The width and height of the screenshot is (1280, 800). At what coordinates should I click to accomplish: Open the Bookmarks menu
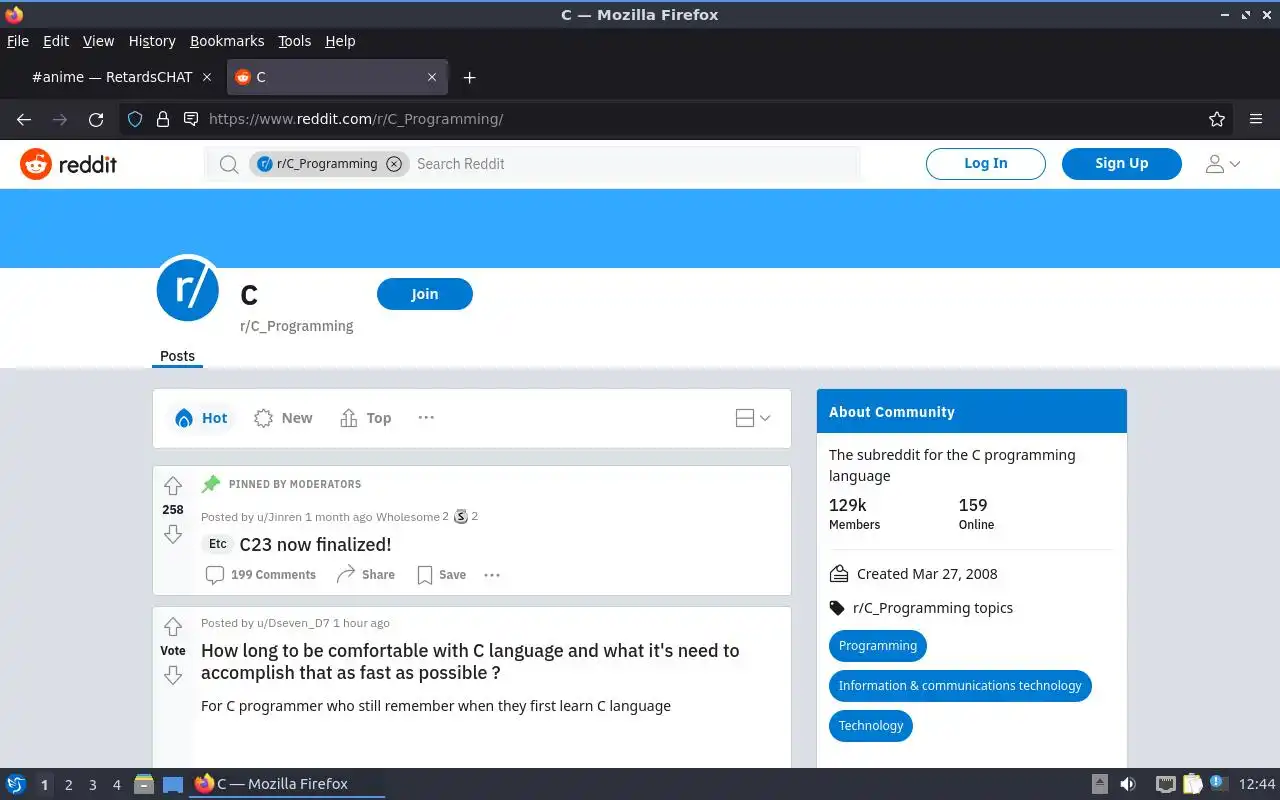[x=227, y=41]
